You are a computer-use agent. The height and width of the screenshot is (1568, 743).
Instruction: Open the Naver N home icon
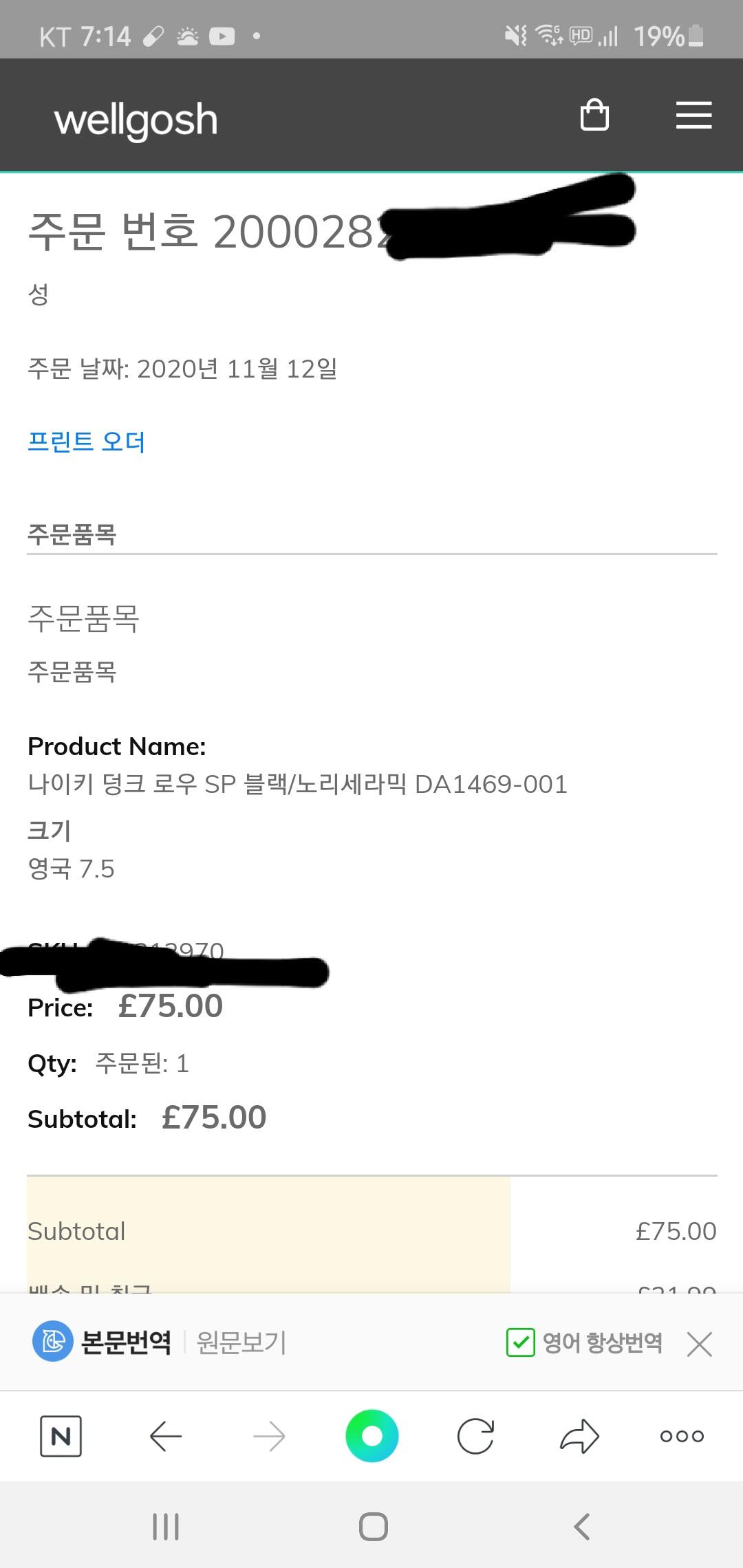tap(61, 1436)
